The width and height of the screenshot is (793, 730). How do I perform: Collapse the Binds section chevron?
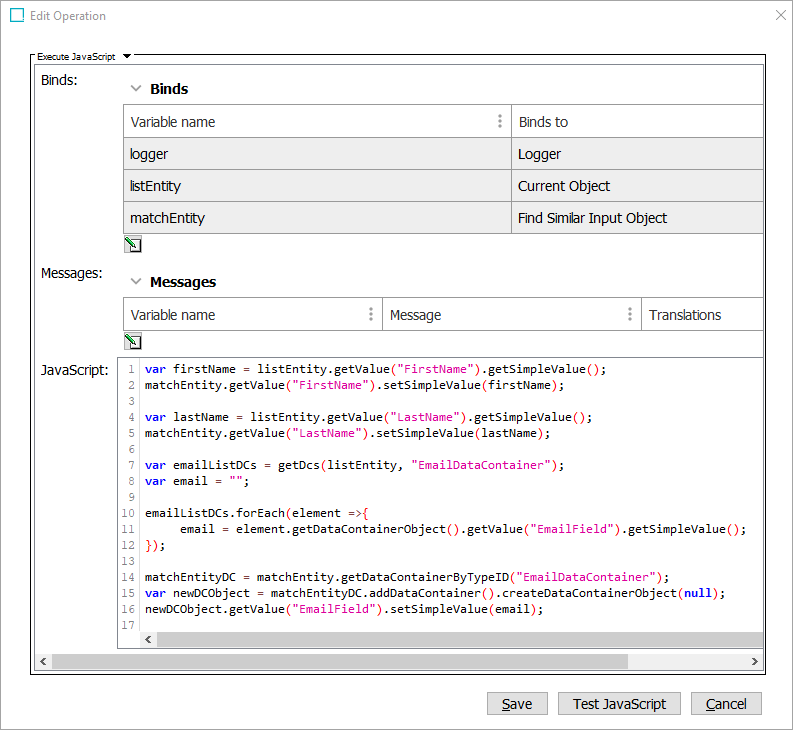point(136,89)
